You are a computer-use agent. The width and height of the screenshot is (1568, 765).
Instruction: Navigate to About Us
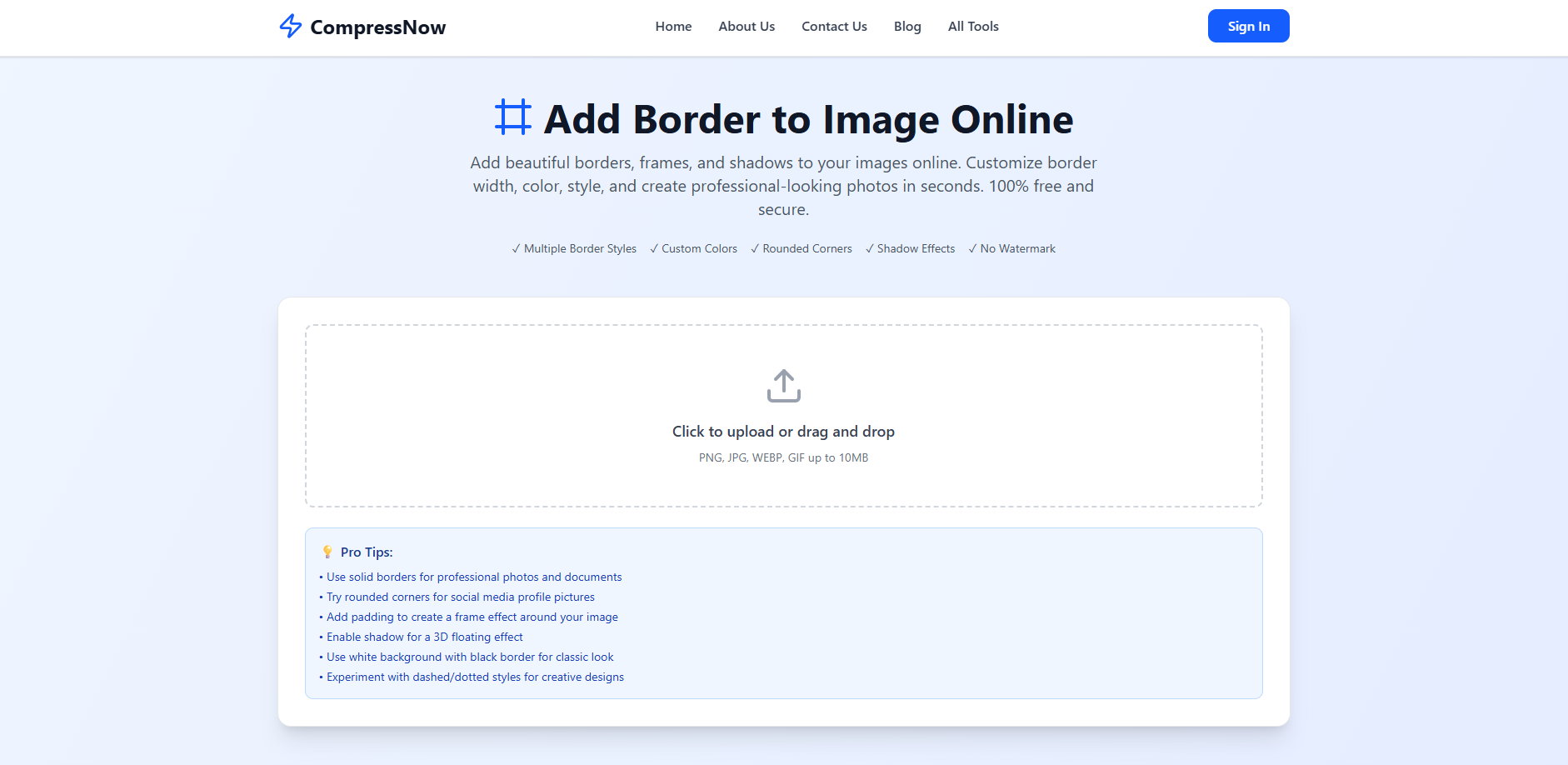click(x=746, y=26)
